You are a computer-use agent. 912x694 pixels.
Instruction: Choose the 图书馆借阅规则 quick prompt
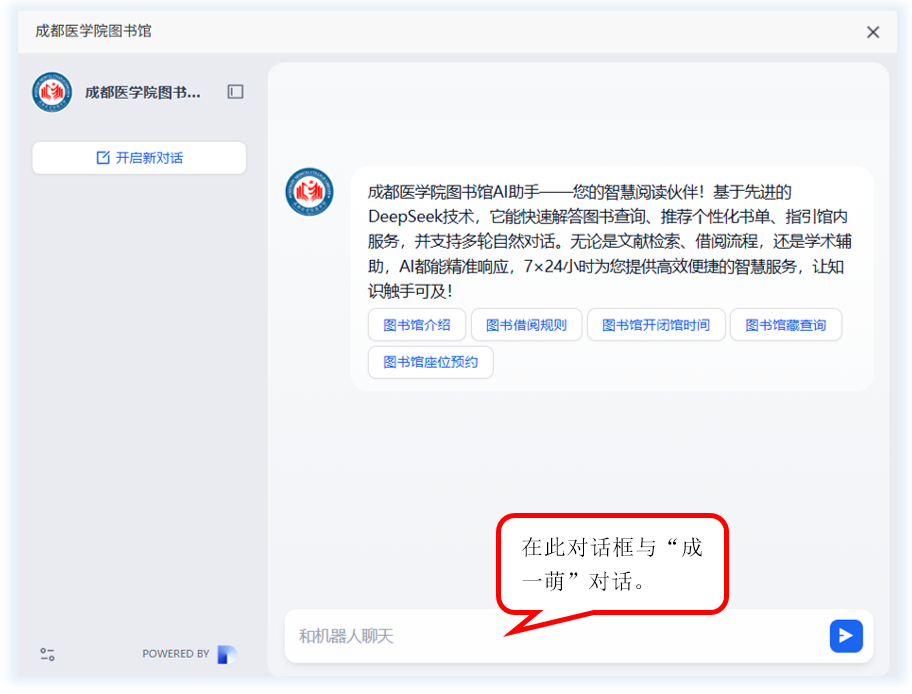pyautogui.click(x=526, y=325)
